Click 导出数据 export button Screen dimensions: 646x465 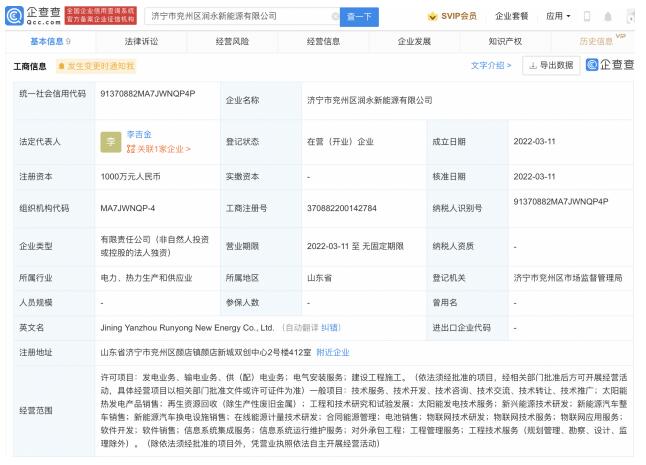point(551,65)
